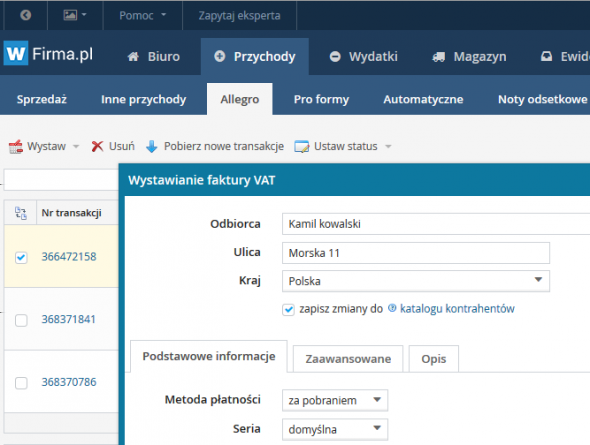The width and height of the screenshot is (590, 445).
Task: Switch to the Przychody section
Action: tap(255, 56)
